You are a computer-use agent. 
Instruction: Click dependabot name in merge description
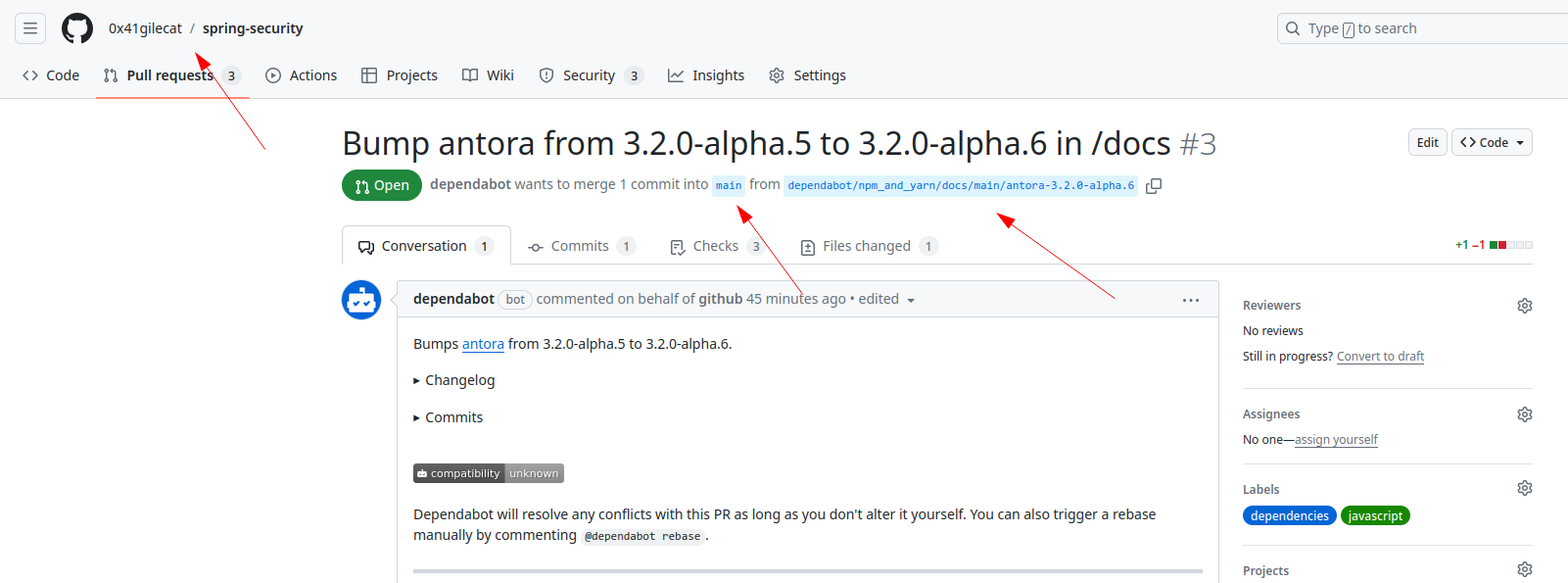[x=470, y=184]
